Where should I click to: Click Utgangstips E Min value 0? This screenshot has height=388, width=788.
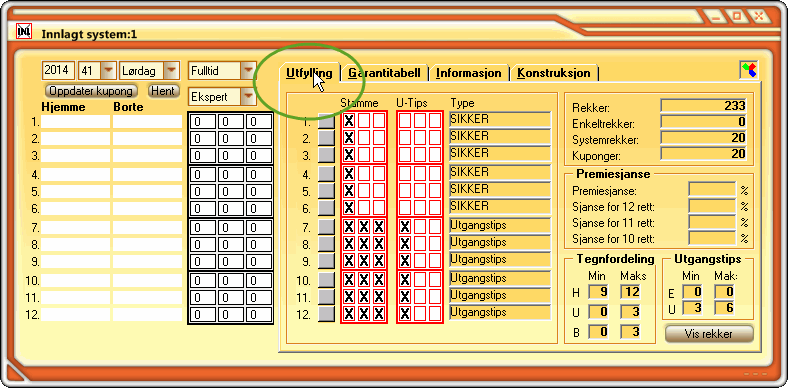(693, 292)
